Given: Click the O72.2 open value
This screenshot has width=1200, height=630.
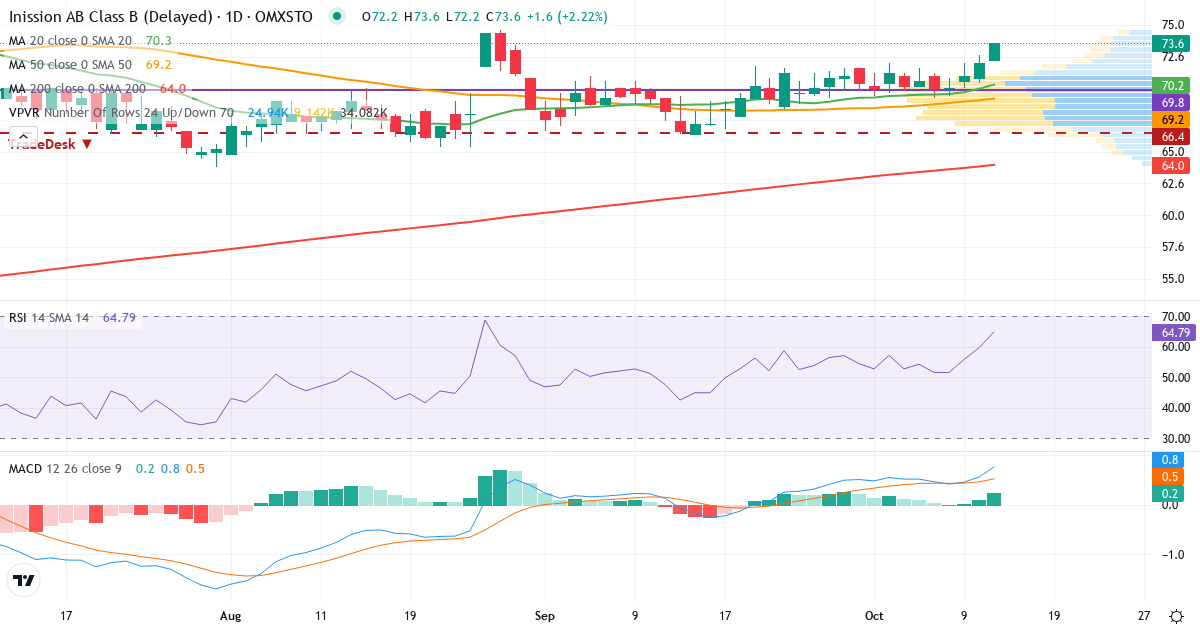Looking at the screenshot, I should tap(378, 17).
